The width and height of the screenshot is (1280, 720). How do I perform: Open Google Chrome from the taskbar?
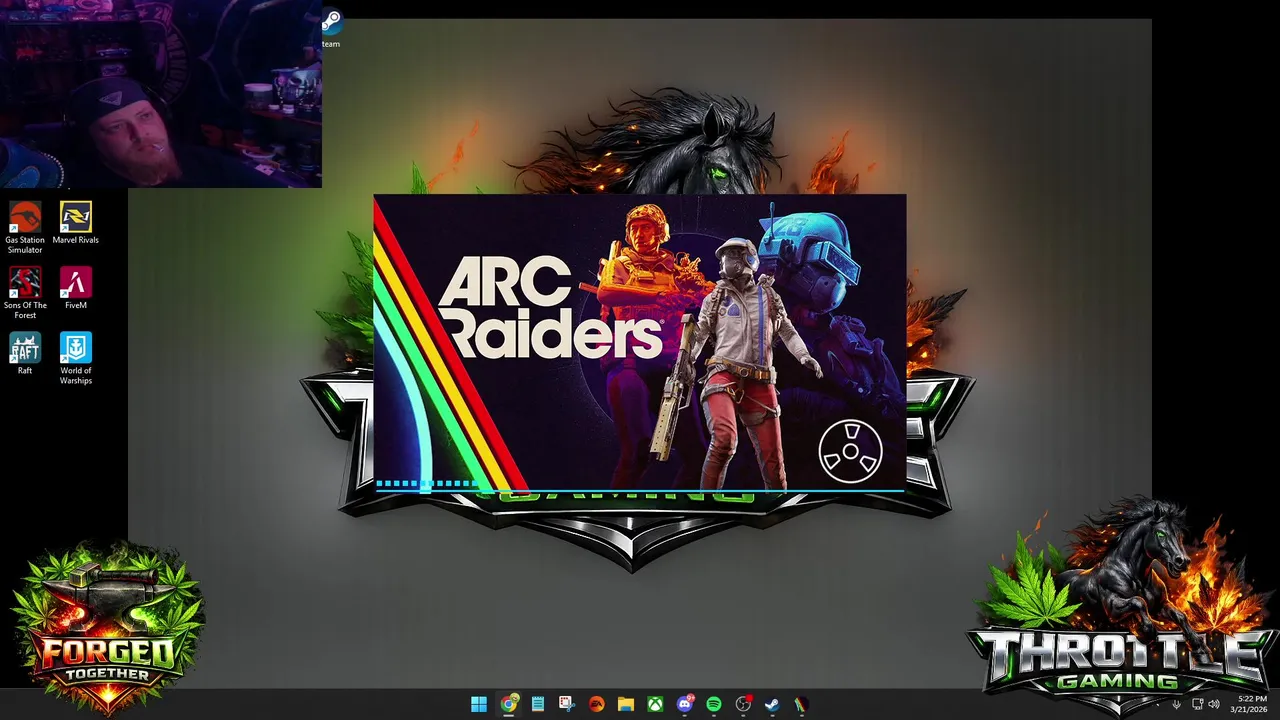click(509, 704)
